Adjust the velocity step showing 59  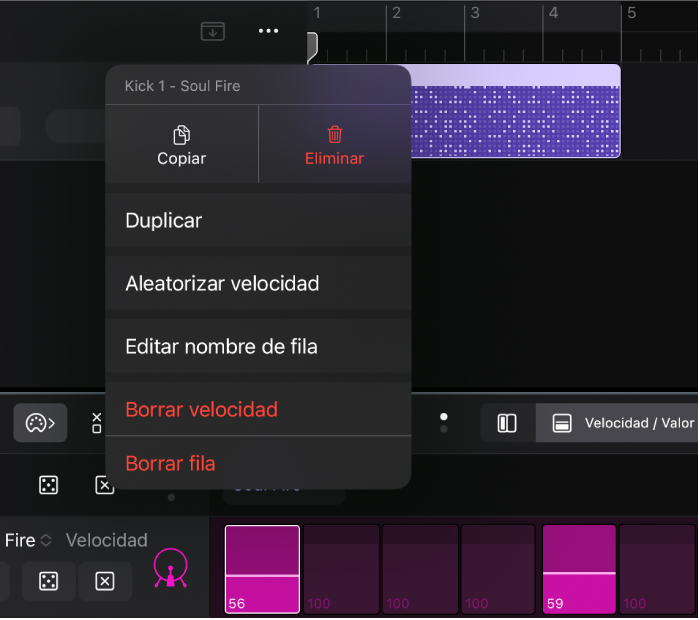pyautogui.click(x=580, y=570)
